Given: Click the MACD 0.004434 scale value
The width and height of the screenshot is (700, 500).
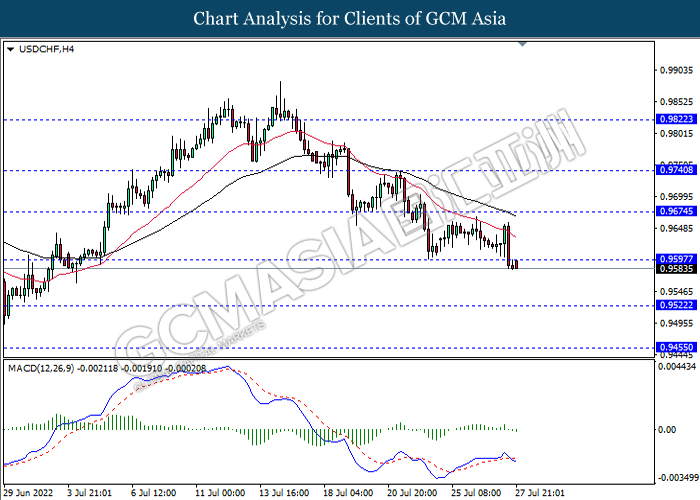Looking at the screenshot, I should click(x=677, y=367).
